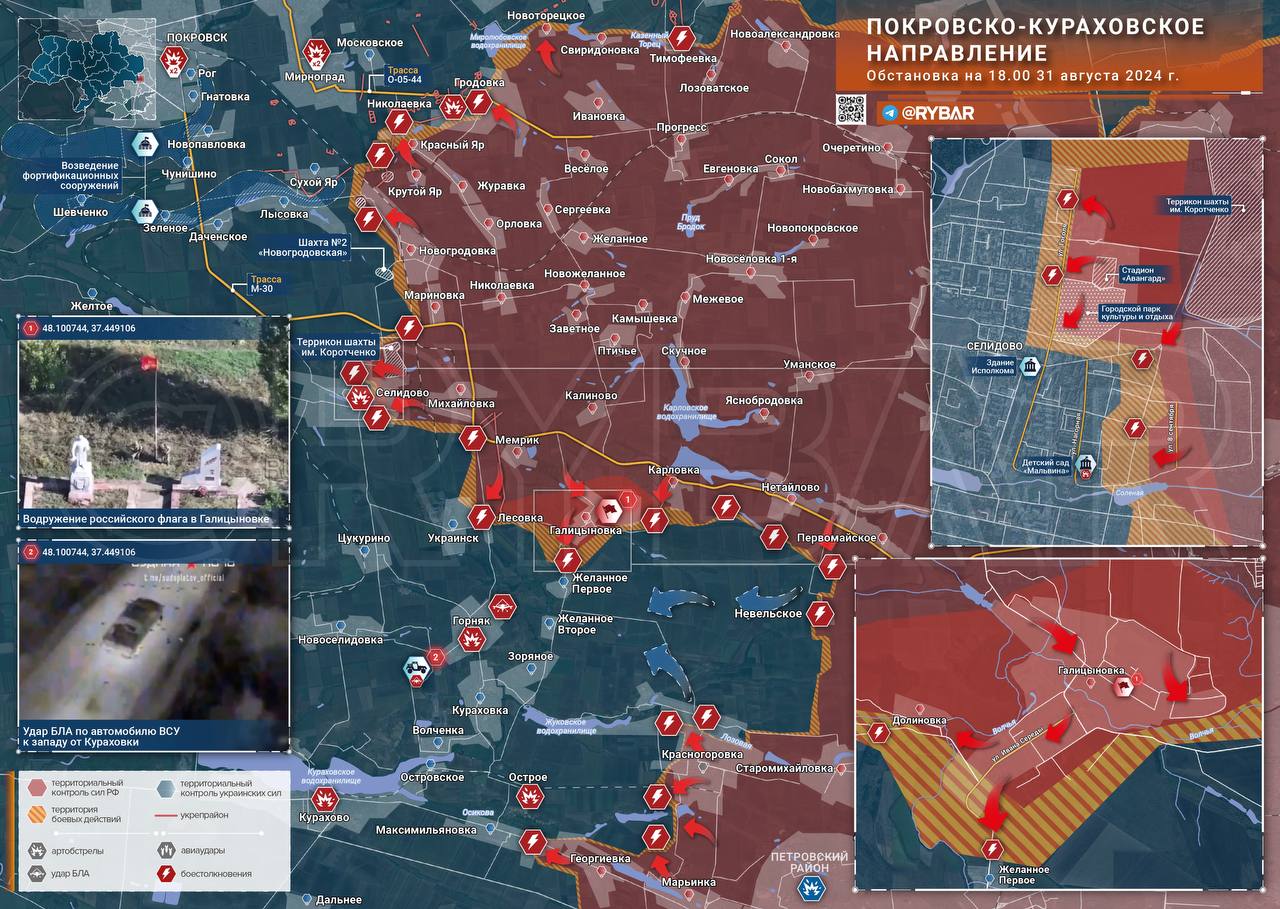Screen dimensions: 1280x909
Task: Click the drone strike icon near Горняк
Action: [x=502, y=605]
